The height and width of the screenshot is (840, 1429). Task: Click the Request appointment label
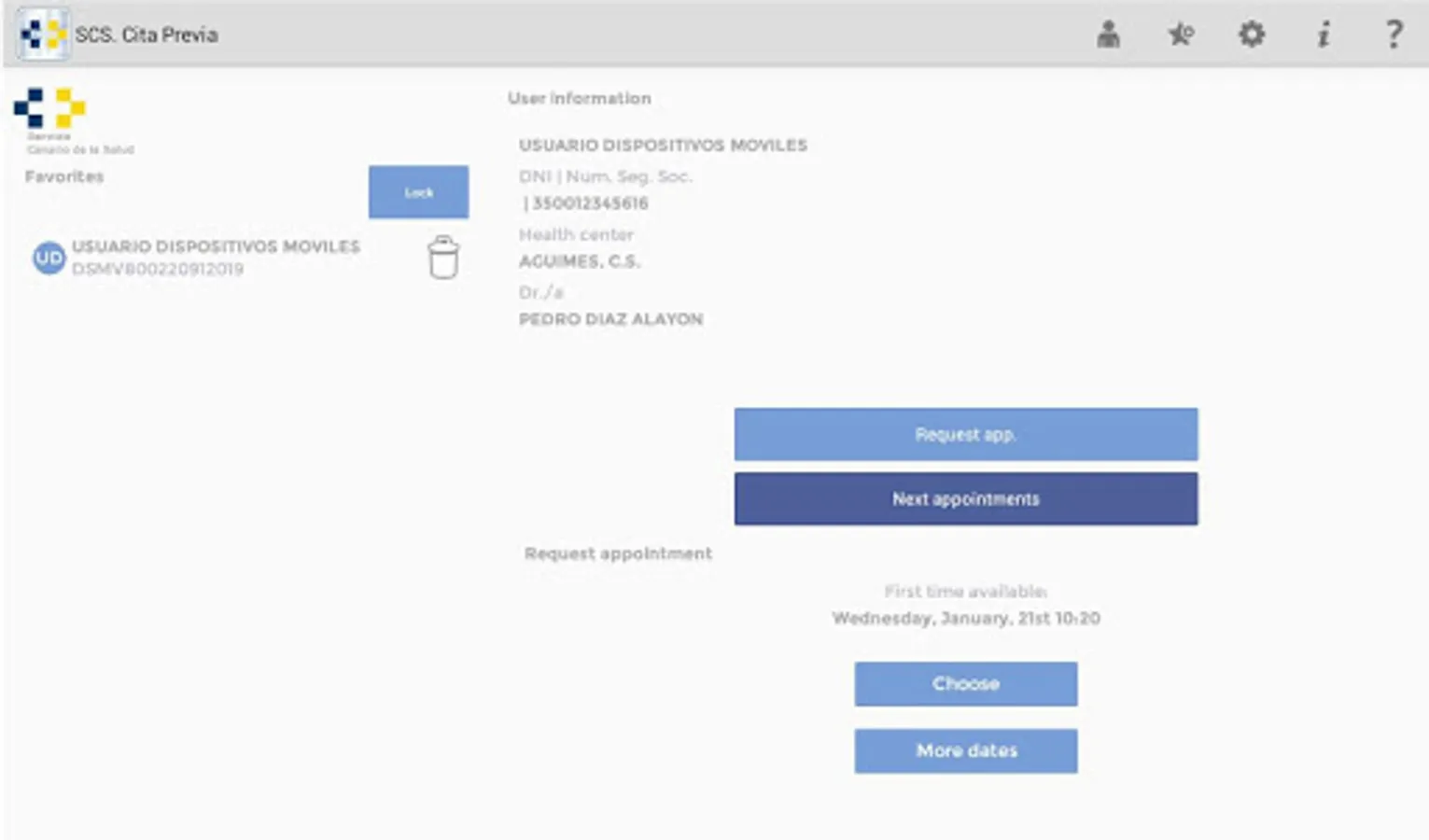pyautogui.click(x=618, y=553)
